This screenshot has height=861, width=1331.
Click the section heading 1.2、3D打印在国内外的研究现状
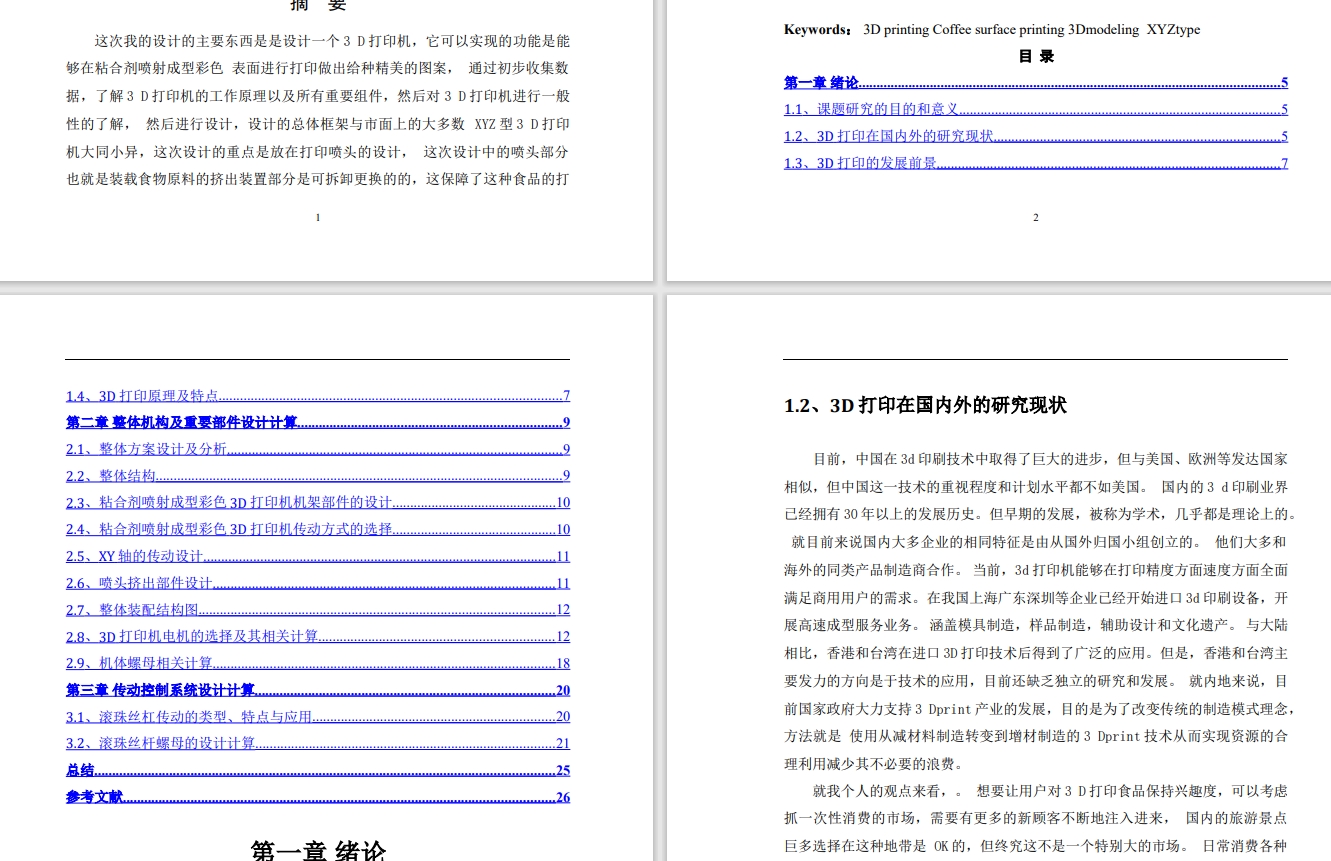click(x=925, y=406)
